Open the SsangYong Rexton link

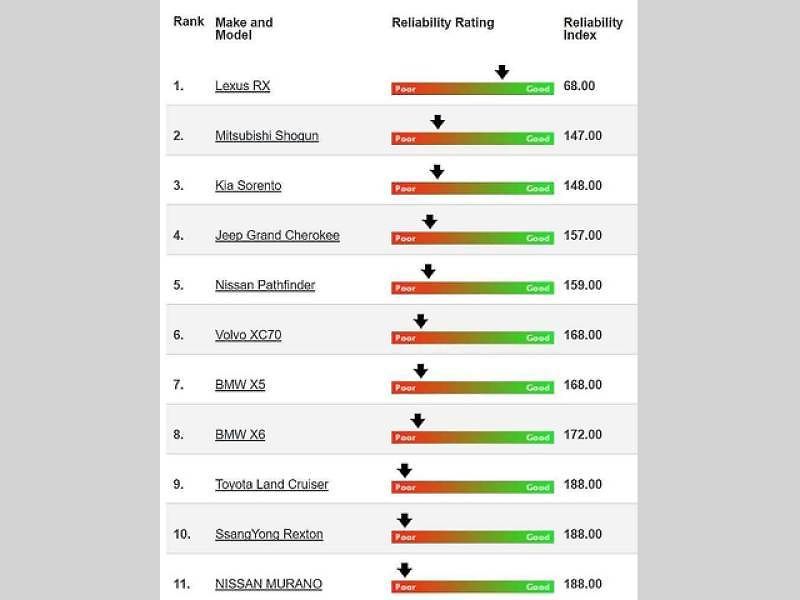tap(269, 534)
